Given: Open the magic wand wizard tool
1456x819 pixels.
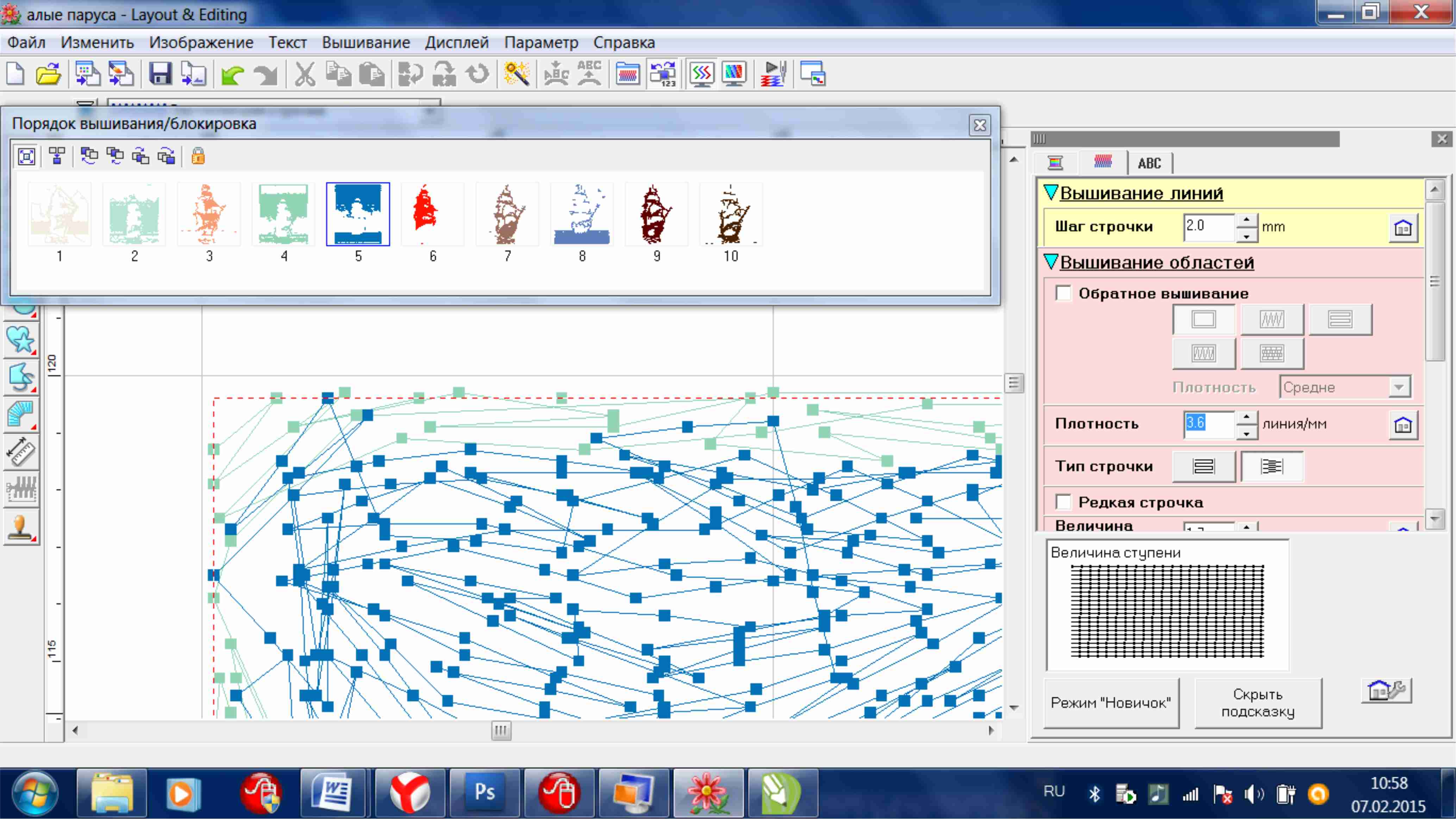Looking at the screenshot, I should point(517,74).
